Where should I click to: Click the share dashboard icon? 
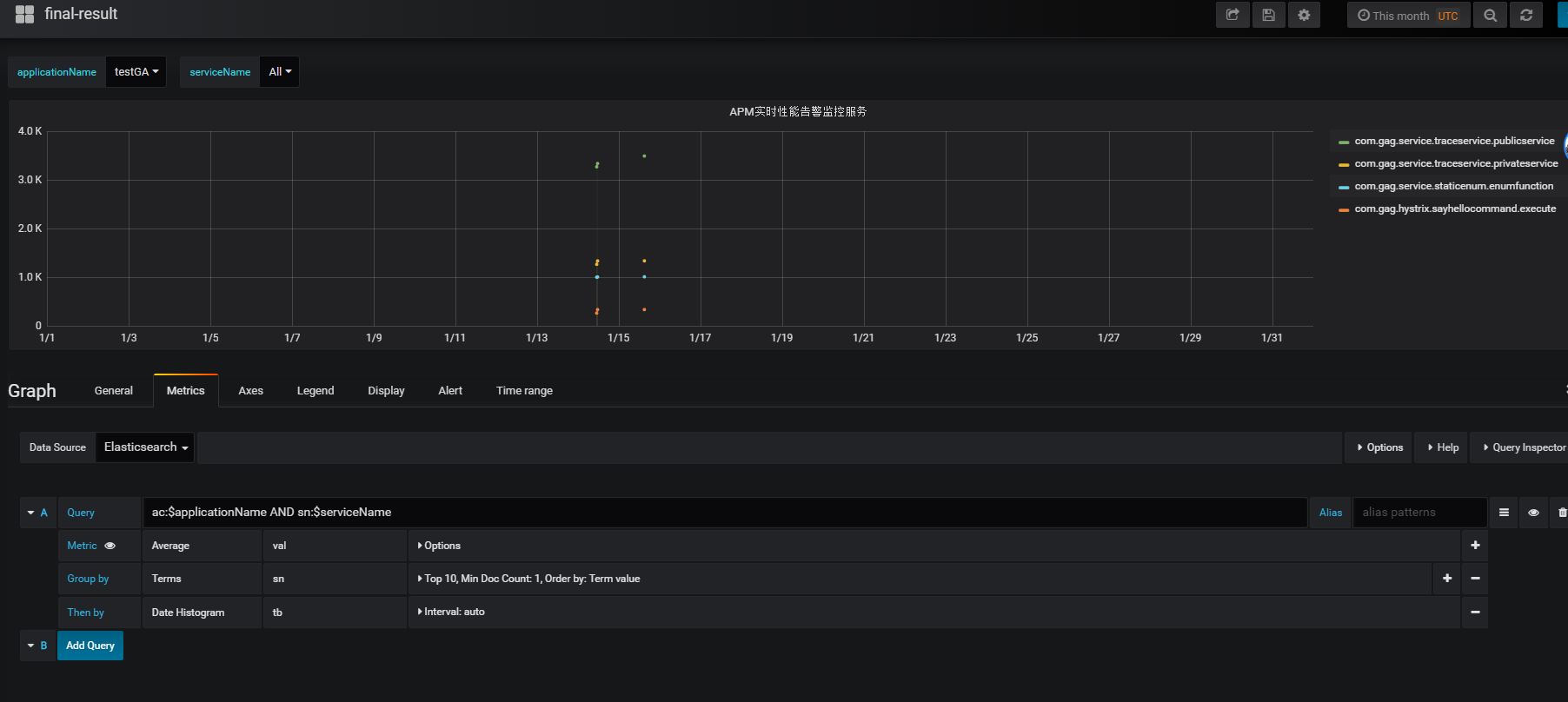click(1232, 15)
